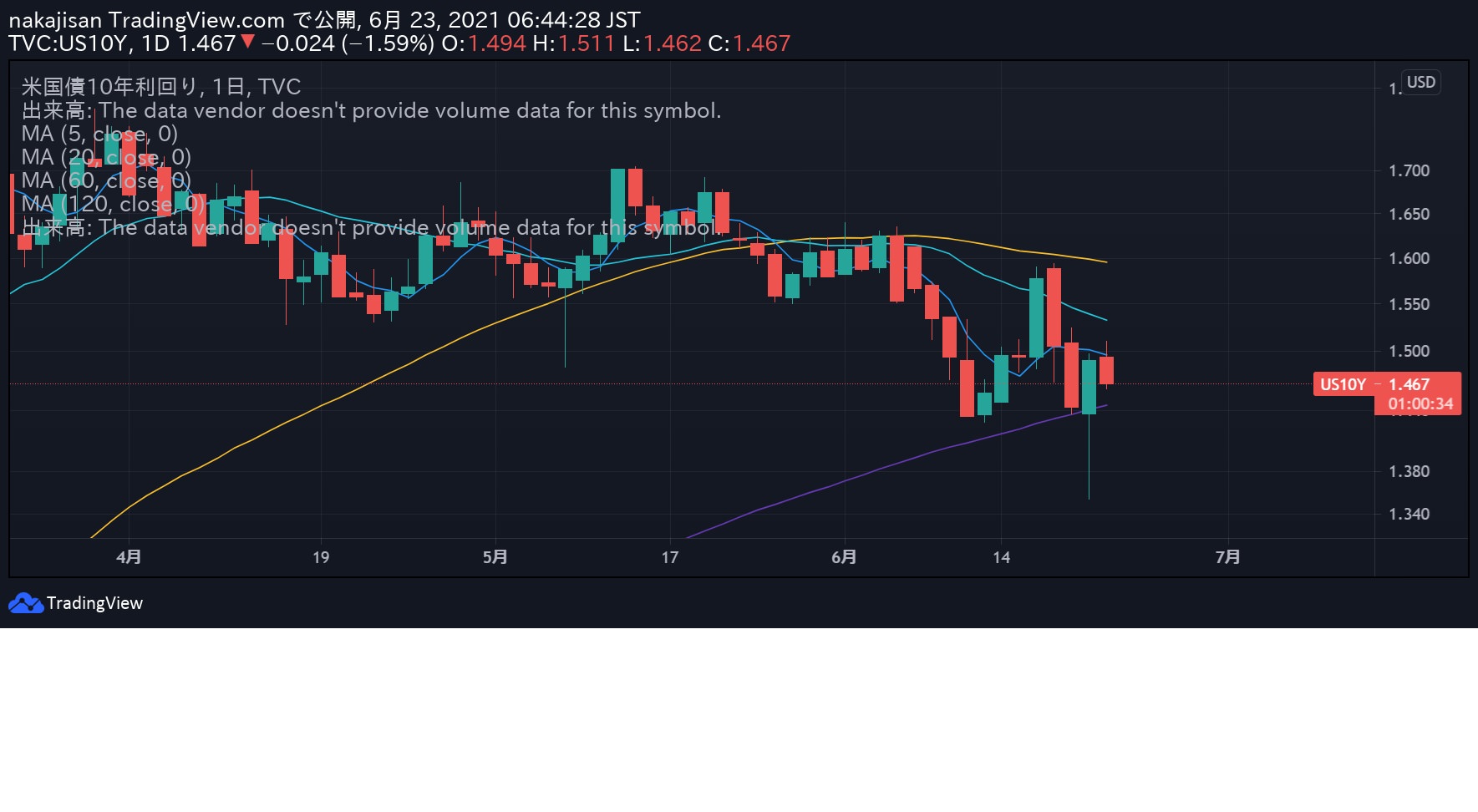Click the TradingView text link at bottom
This screenshot has width=1478, height=812.
[x=94, y=603]
